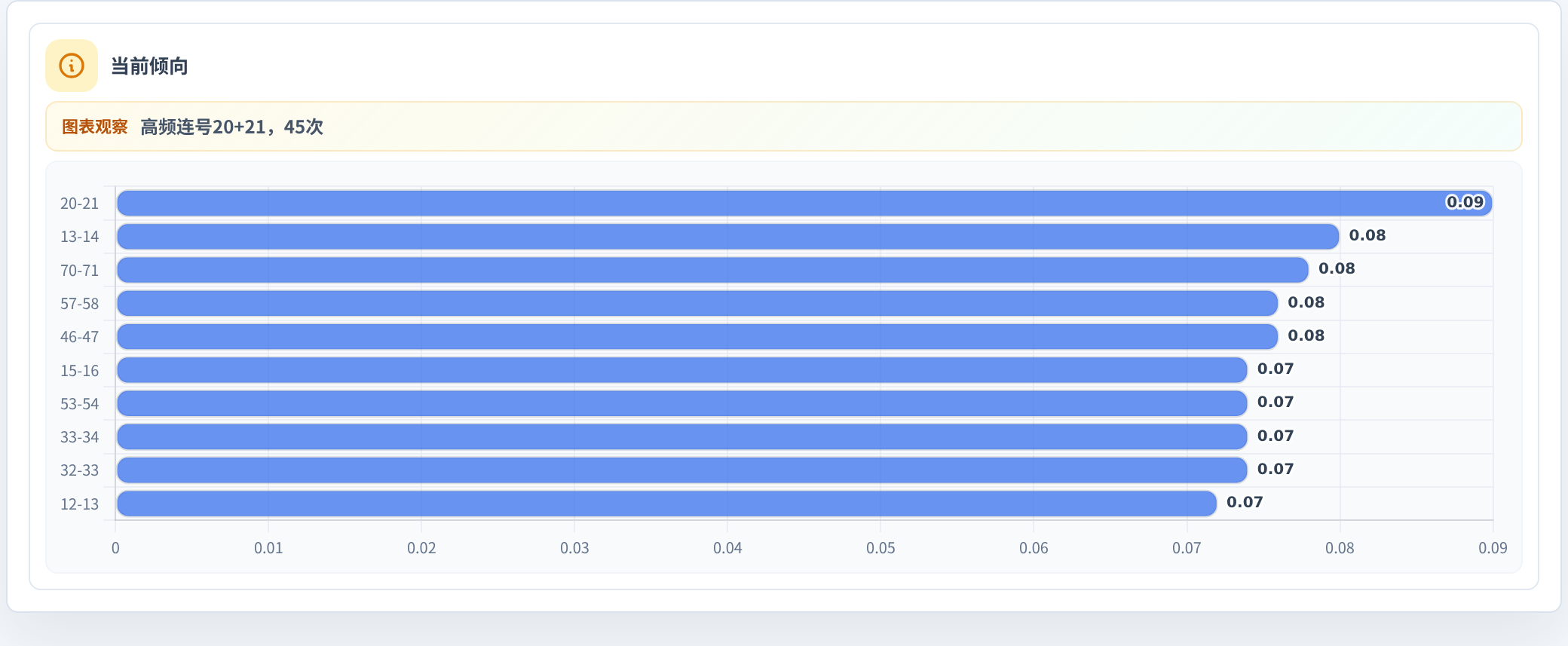Viewport: 1568px width, 646px height.
Task: Select the 20-21 bar in the chart
Action: tap(804, 204)
